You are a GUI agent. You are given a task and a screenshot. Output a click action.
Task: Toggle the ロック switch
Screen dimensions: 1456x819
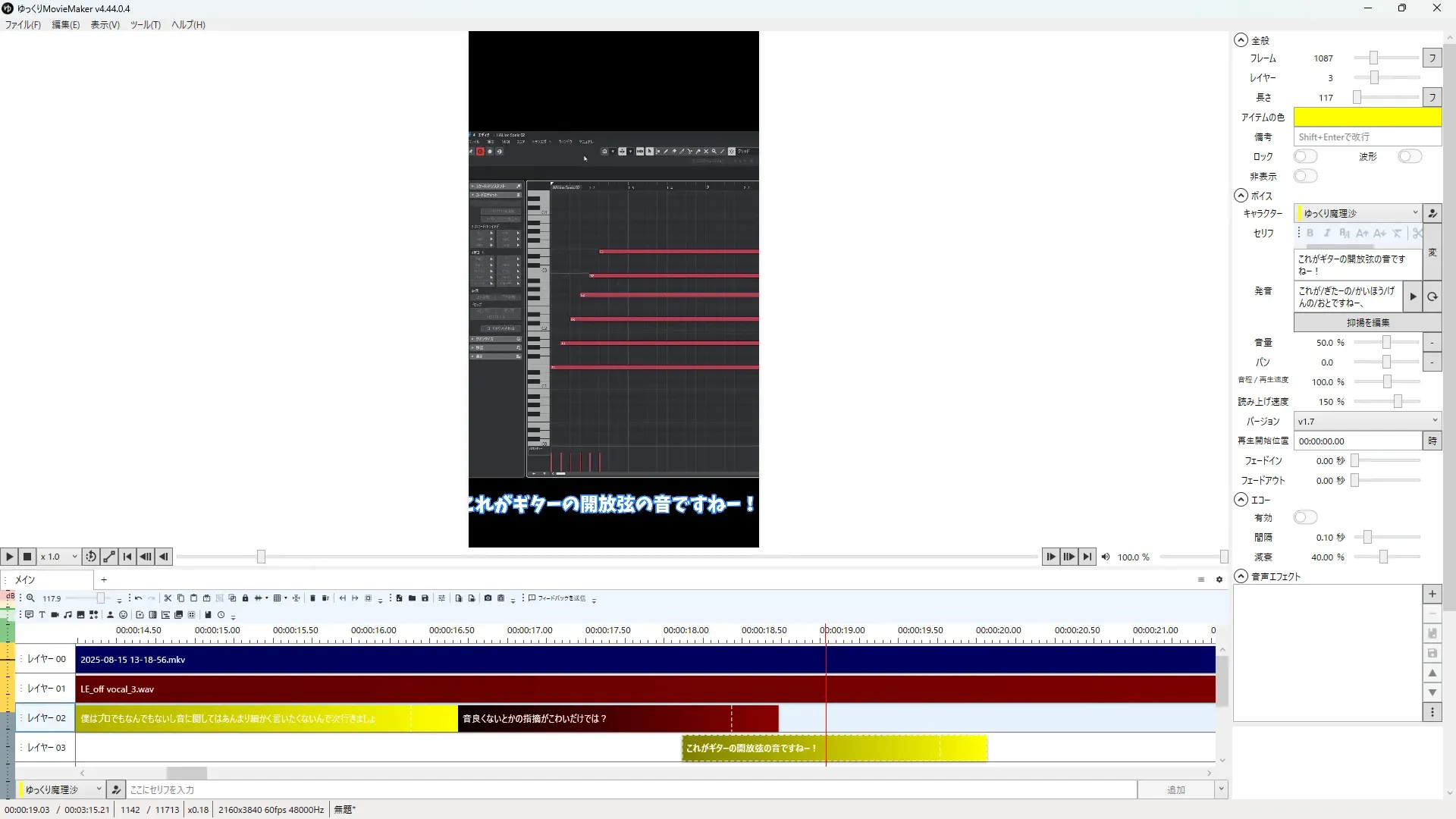[1305, 156]
